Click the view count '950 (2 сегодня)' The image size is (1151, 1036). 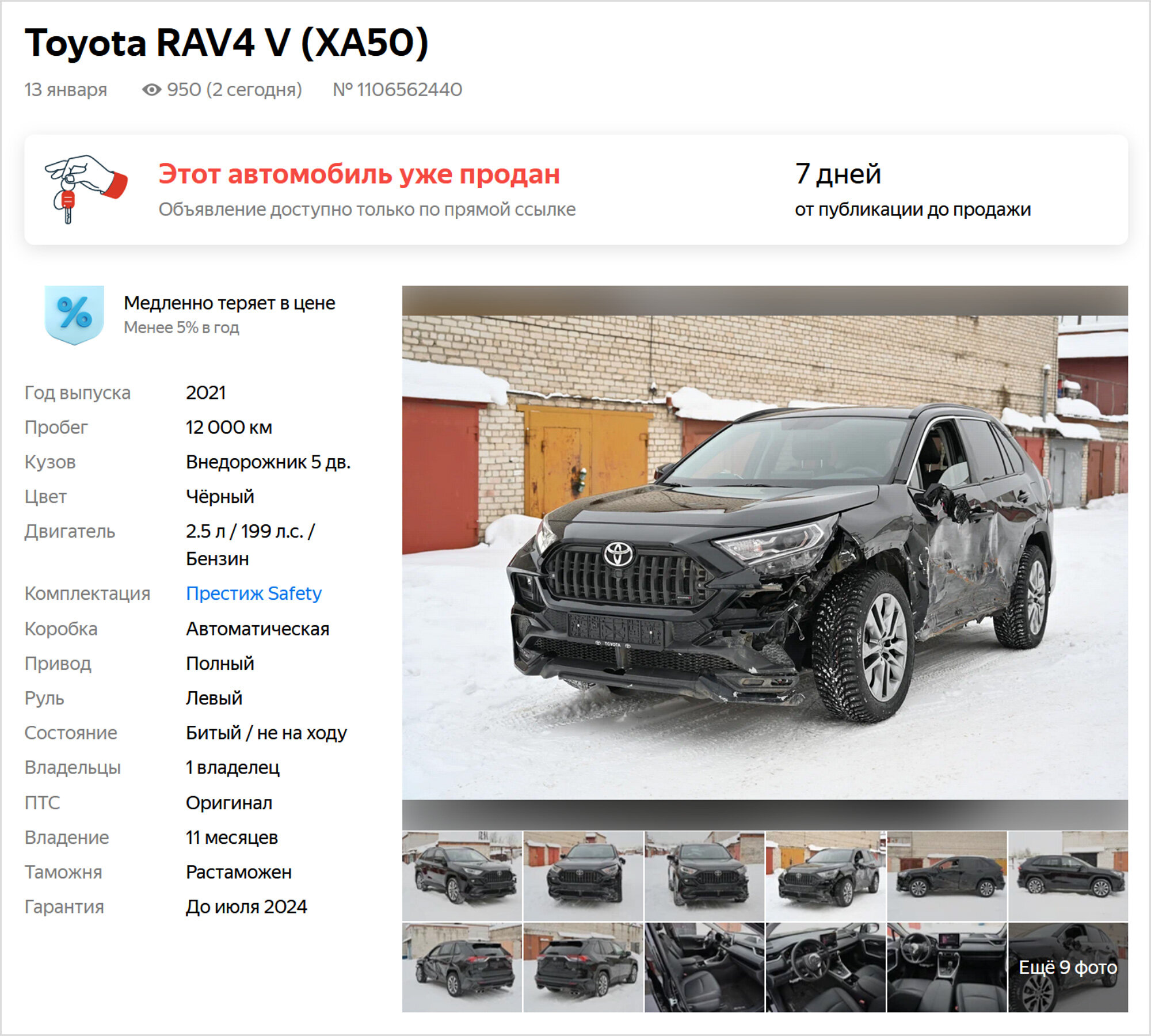pos(234,90)
